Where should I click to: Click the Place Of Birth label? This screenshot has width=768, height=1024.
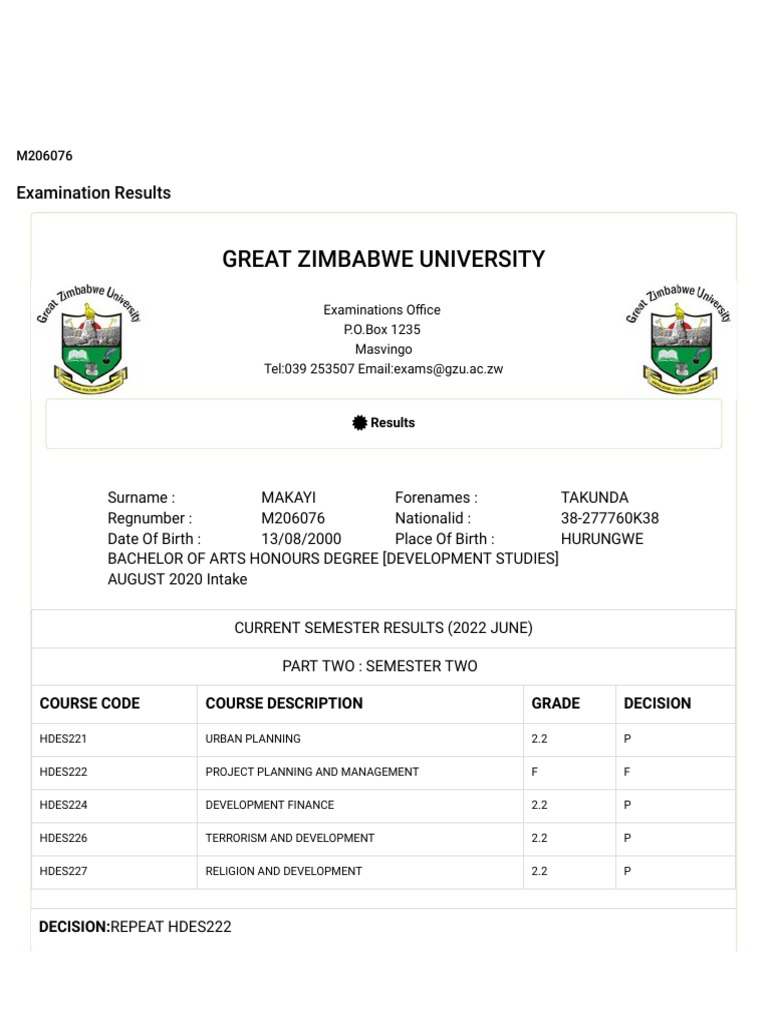(444, 539)
